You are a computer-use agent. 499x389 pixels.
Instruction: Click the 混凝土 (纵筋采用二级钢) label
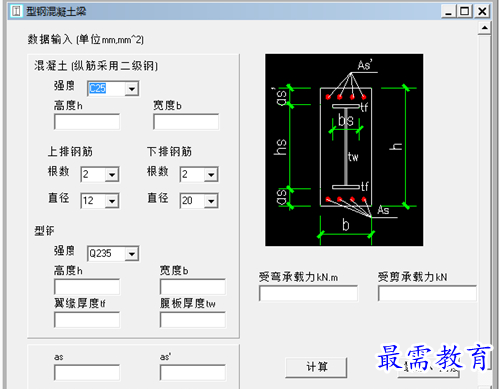click(x=96, y=66)
